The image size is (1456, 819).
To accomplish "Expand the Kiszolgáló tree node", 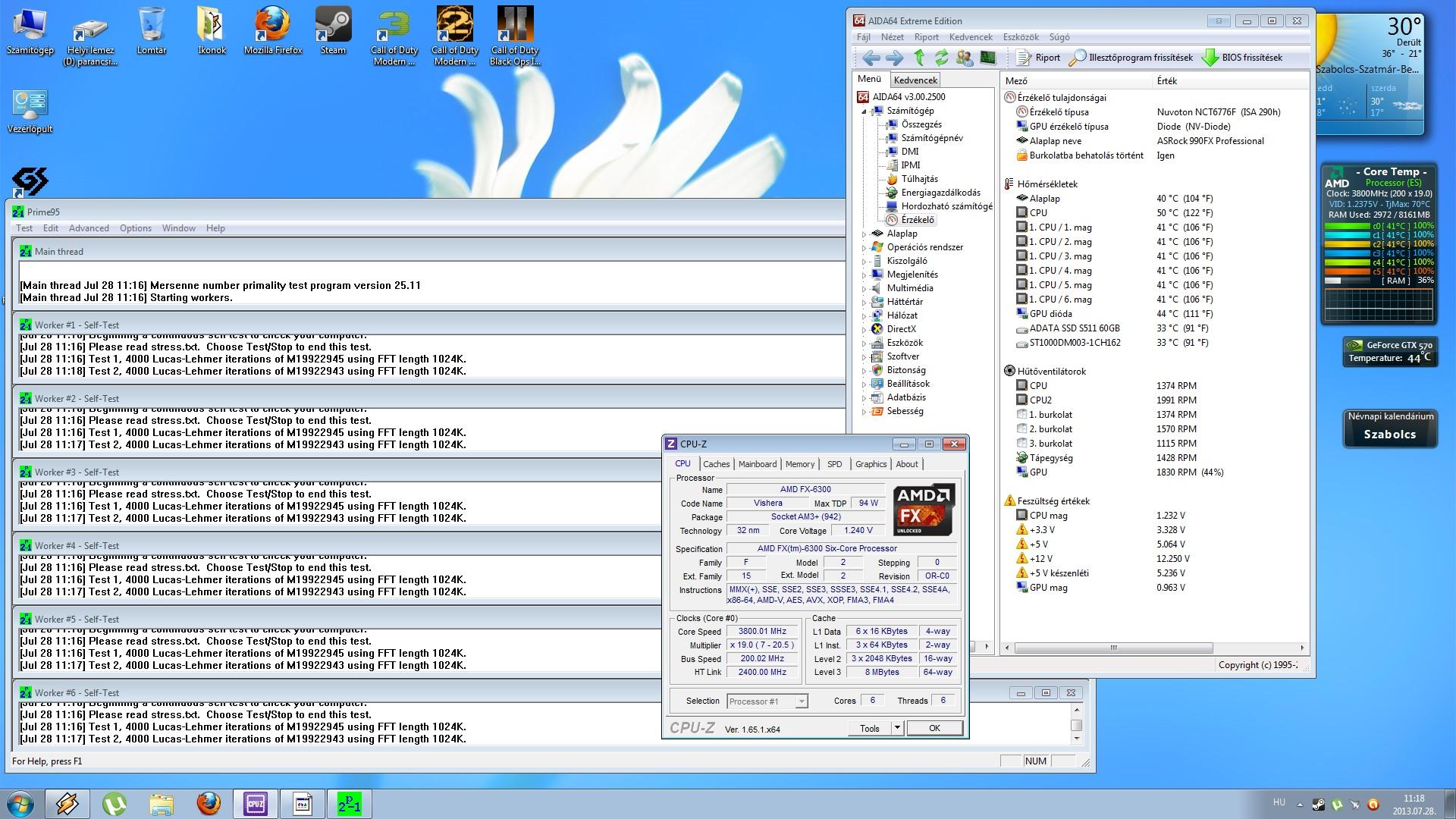I will pyautogui.click(x=864, y=261).
